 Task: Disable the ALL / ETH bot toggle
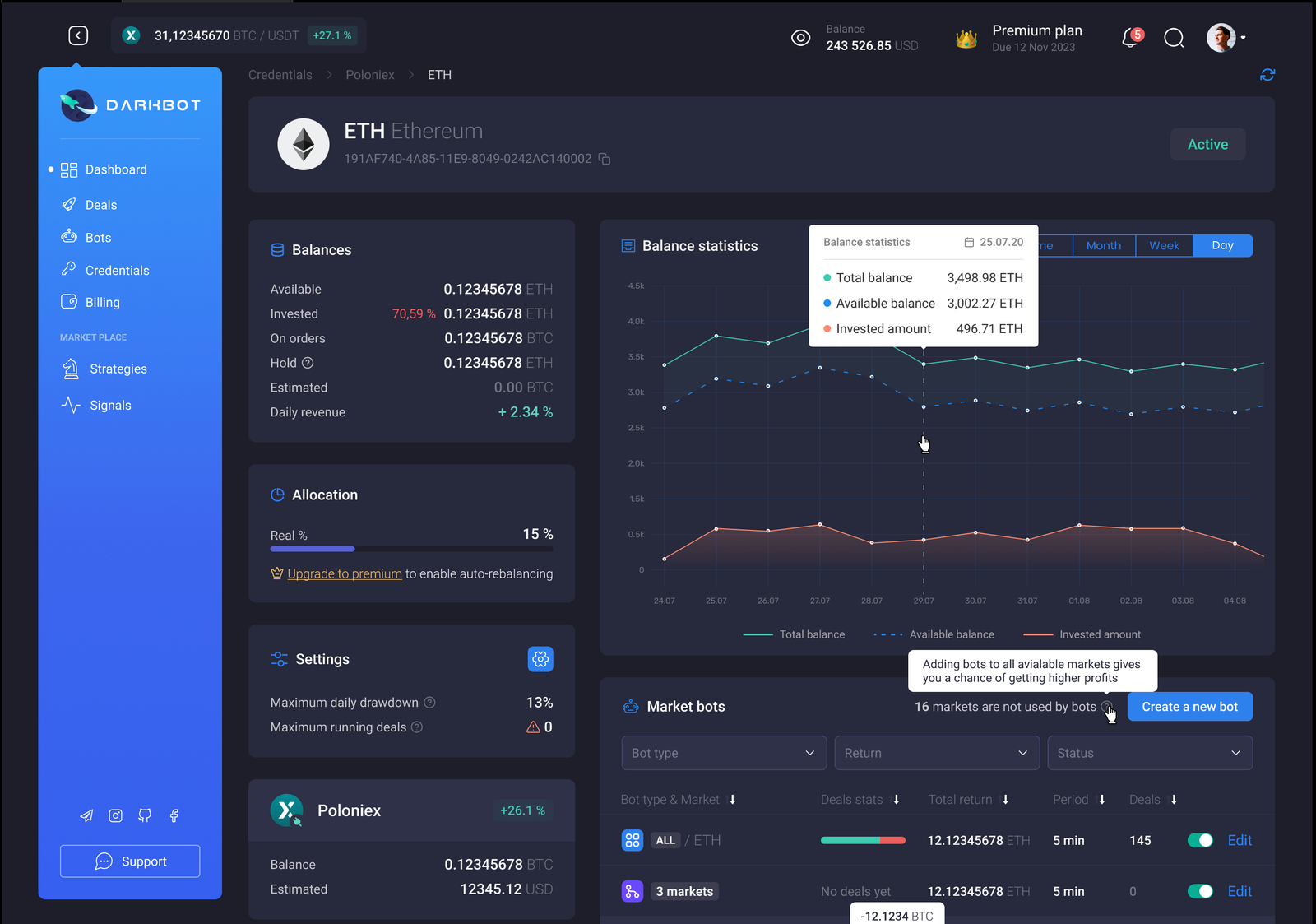click(x=1200, y=840)
